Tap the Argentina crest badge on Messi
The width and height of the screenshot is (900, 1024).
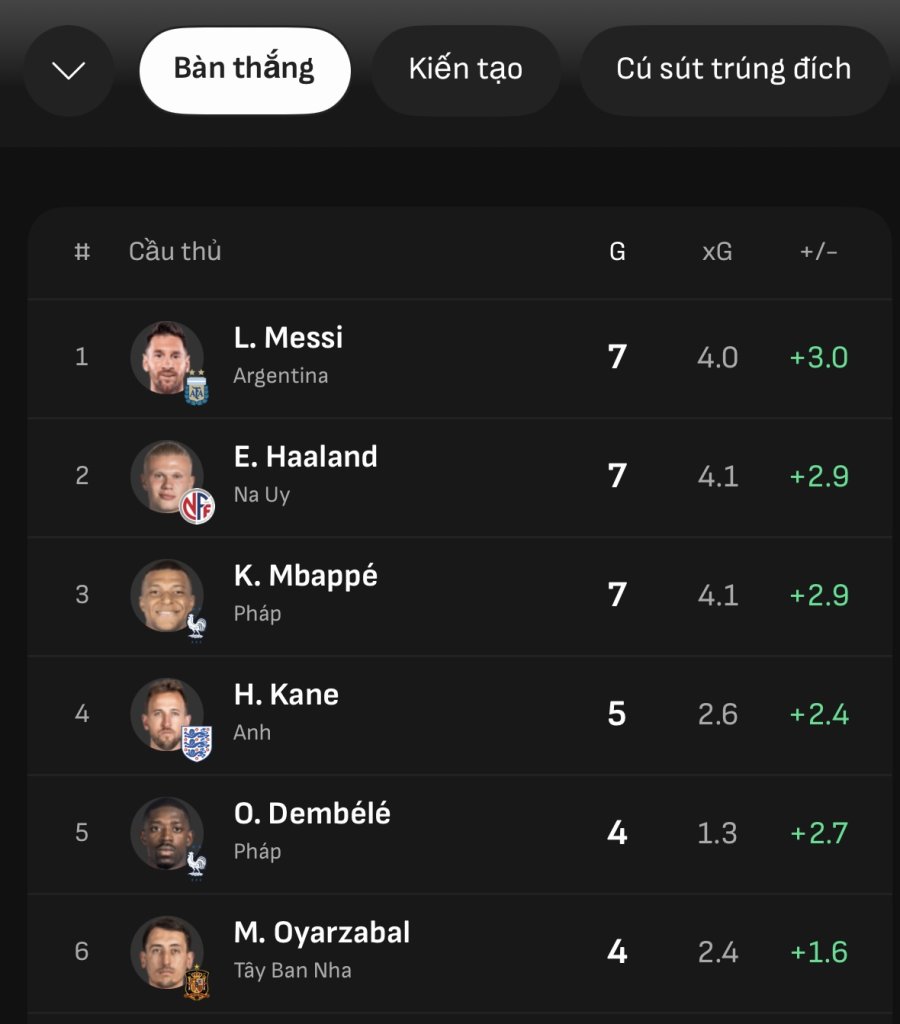197,387
